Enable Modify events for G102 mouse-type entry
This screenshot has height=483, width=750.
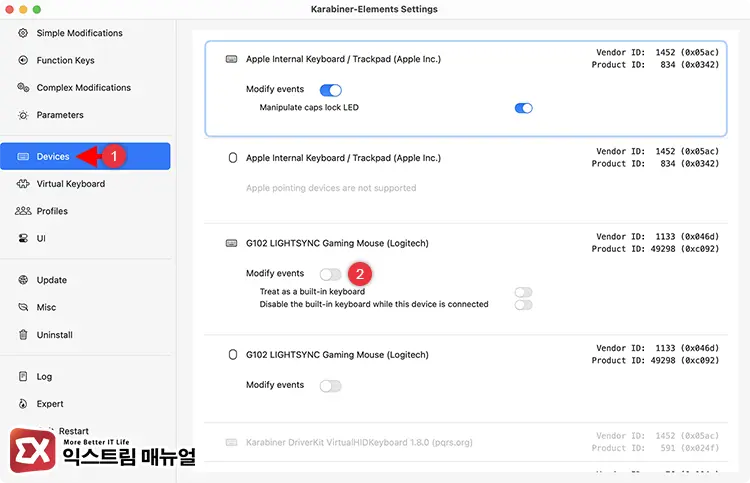point(331,386)
